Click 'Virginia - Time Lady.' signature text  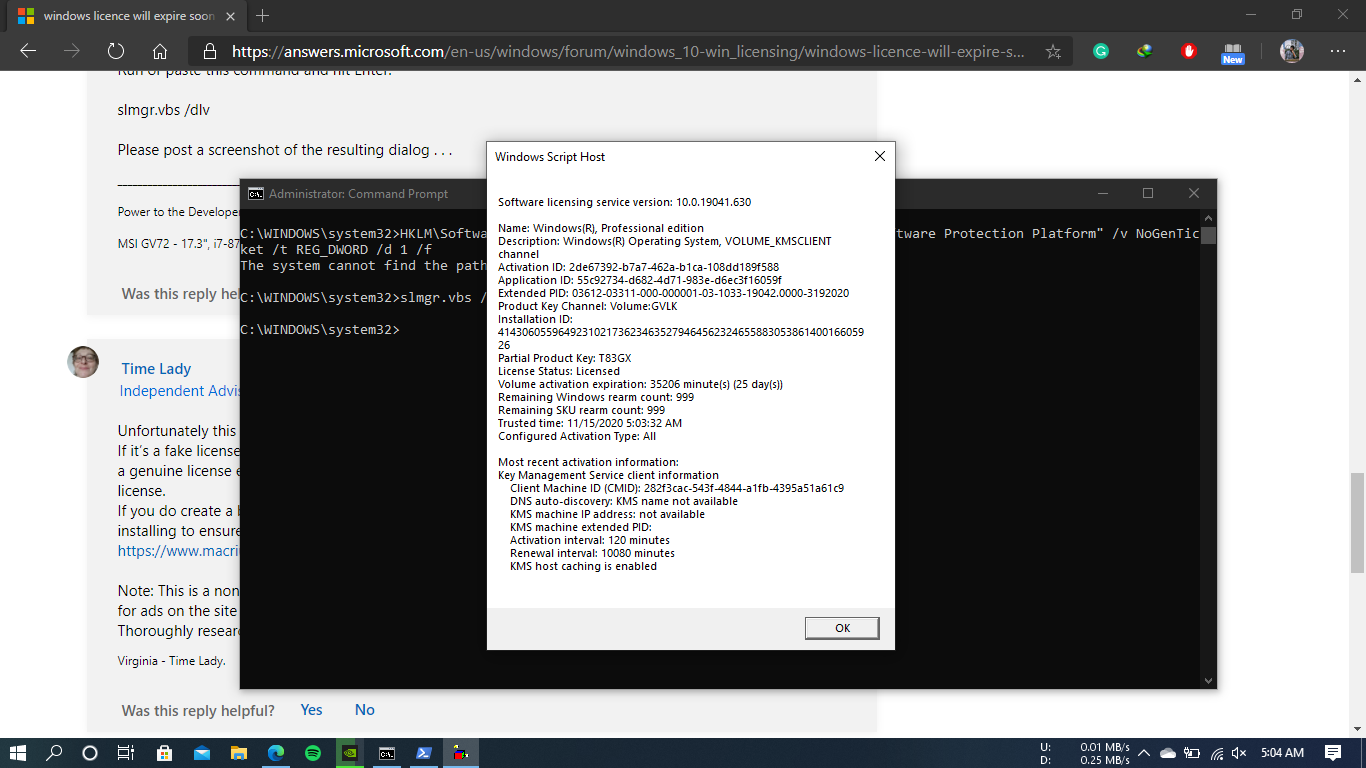coord(171,661)
